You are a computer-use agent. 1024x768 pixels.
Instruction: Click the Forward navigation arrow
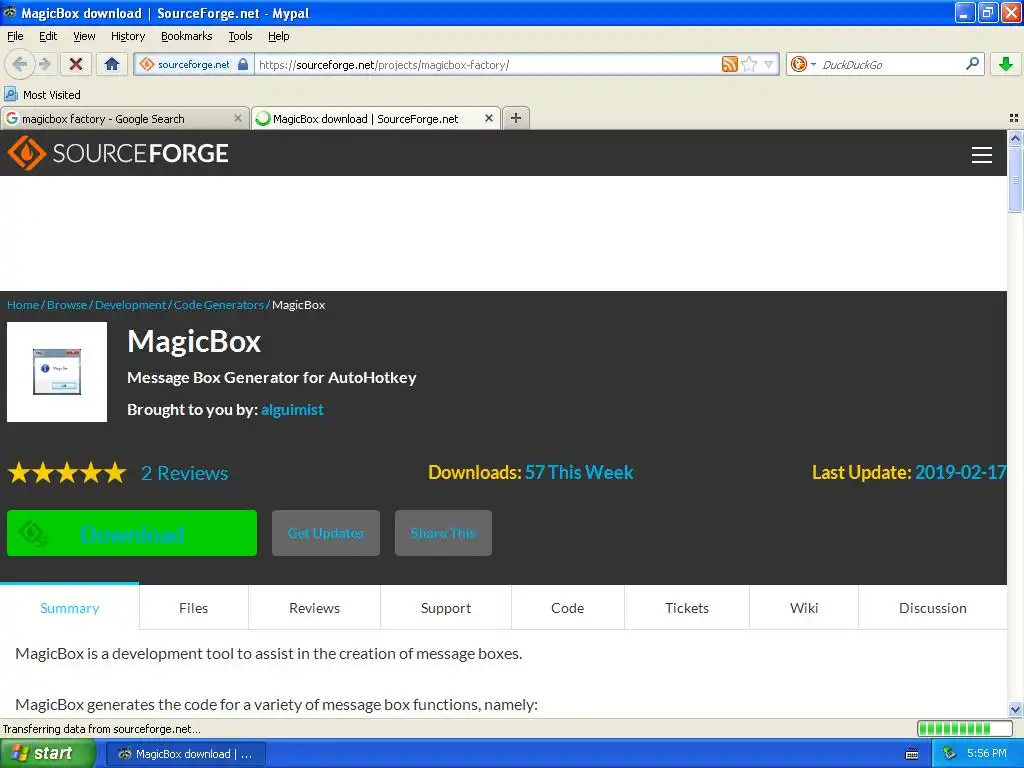point(44,64)
